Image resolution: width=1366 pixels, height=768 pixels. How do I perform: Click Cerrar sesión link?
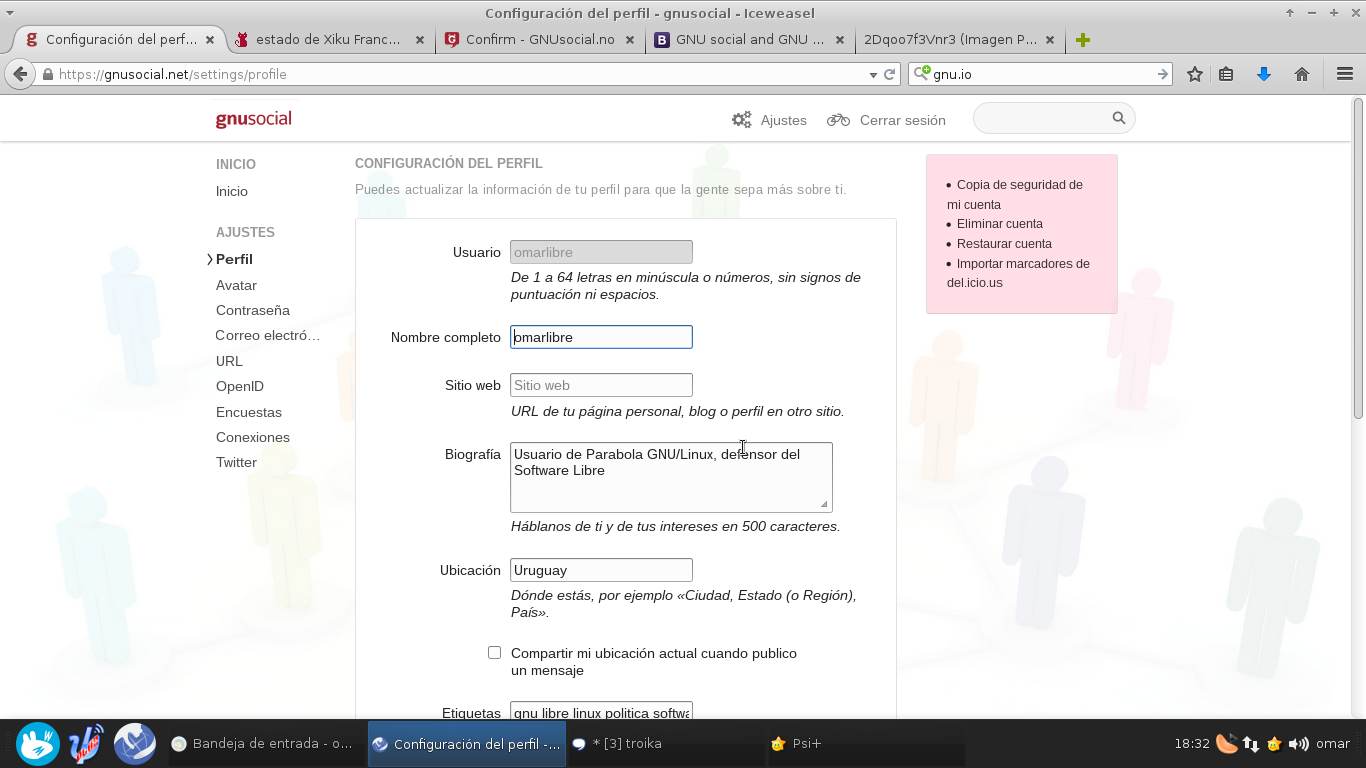pyautogui.click(x=902, y=120)
